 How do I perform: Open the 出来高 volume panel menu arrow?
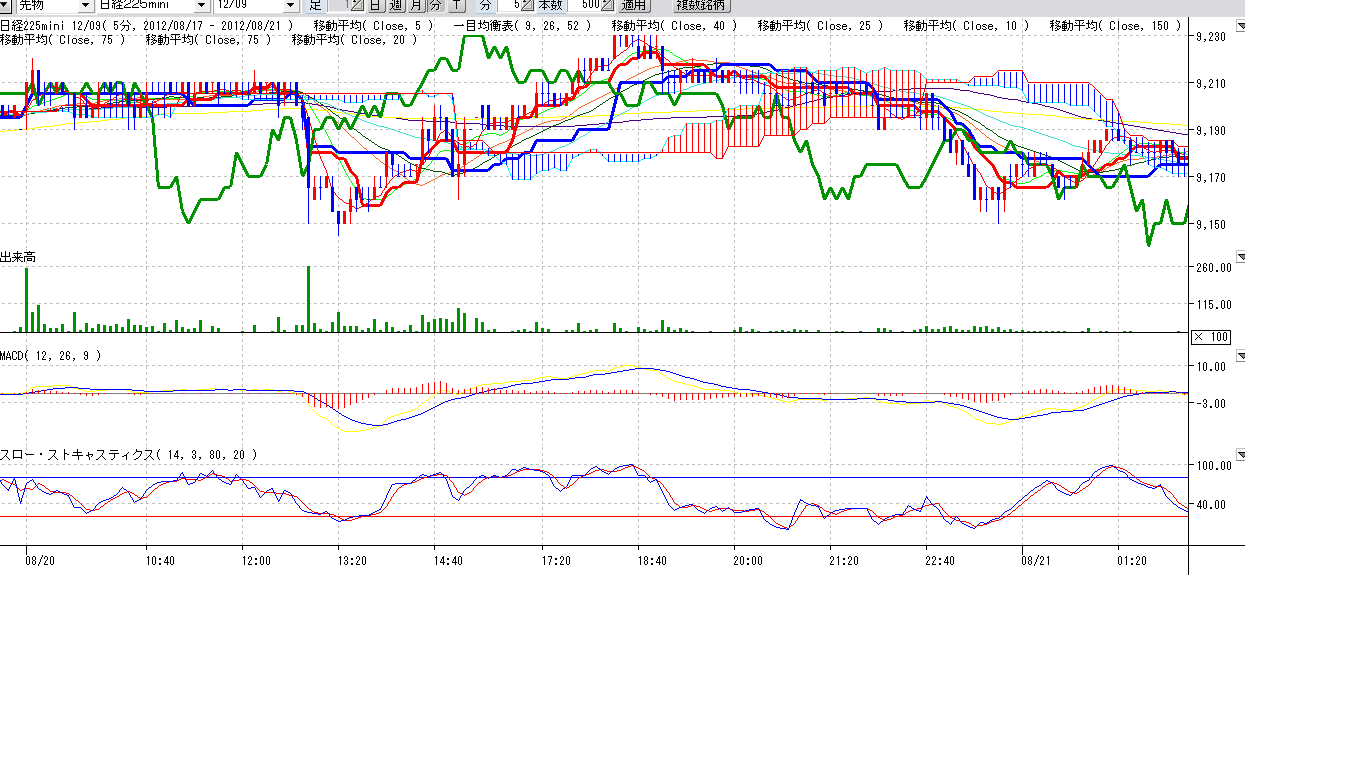1241,257
